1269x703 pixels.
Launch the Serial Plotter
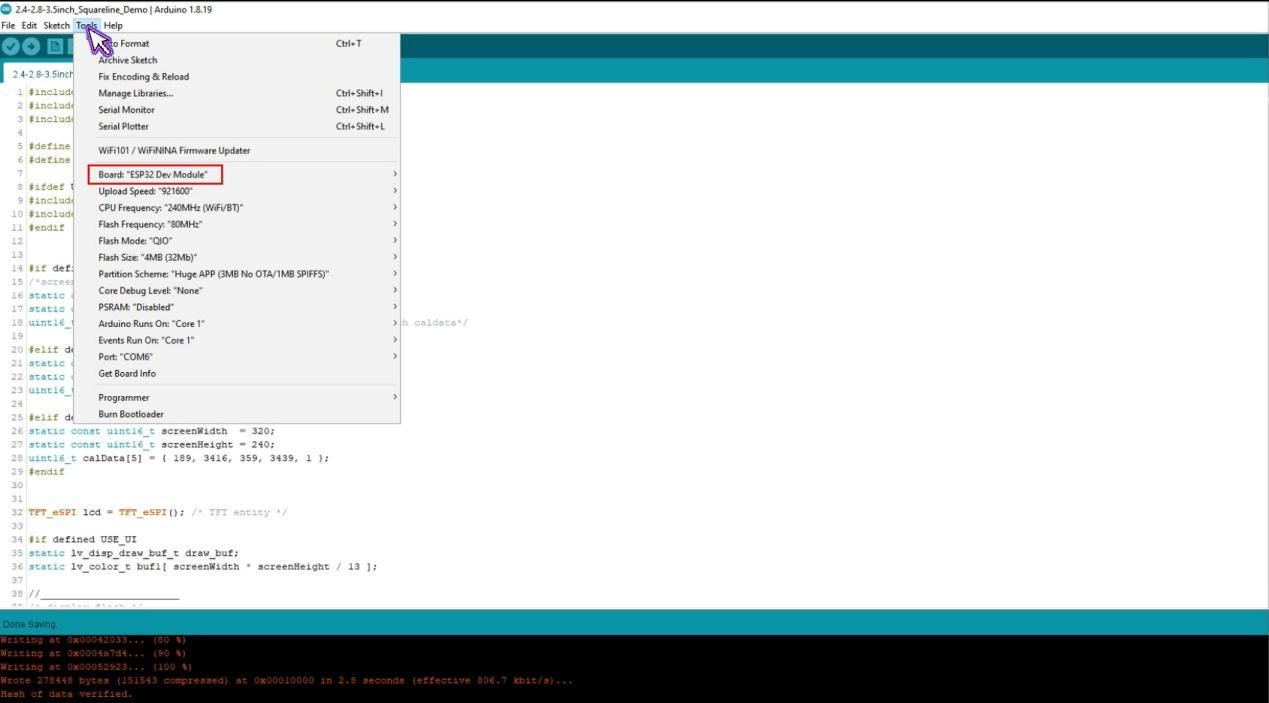click(123, 126)
